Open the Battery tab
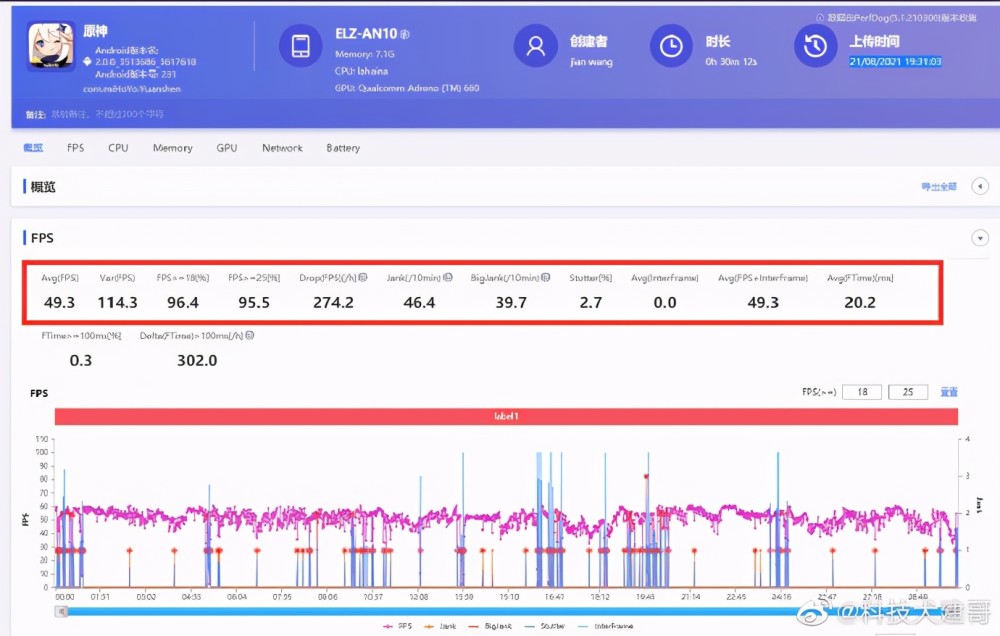Screen dimensions: 1000x636 coord(343,148)
